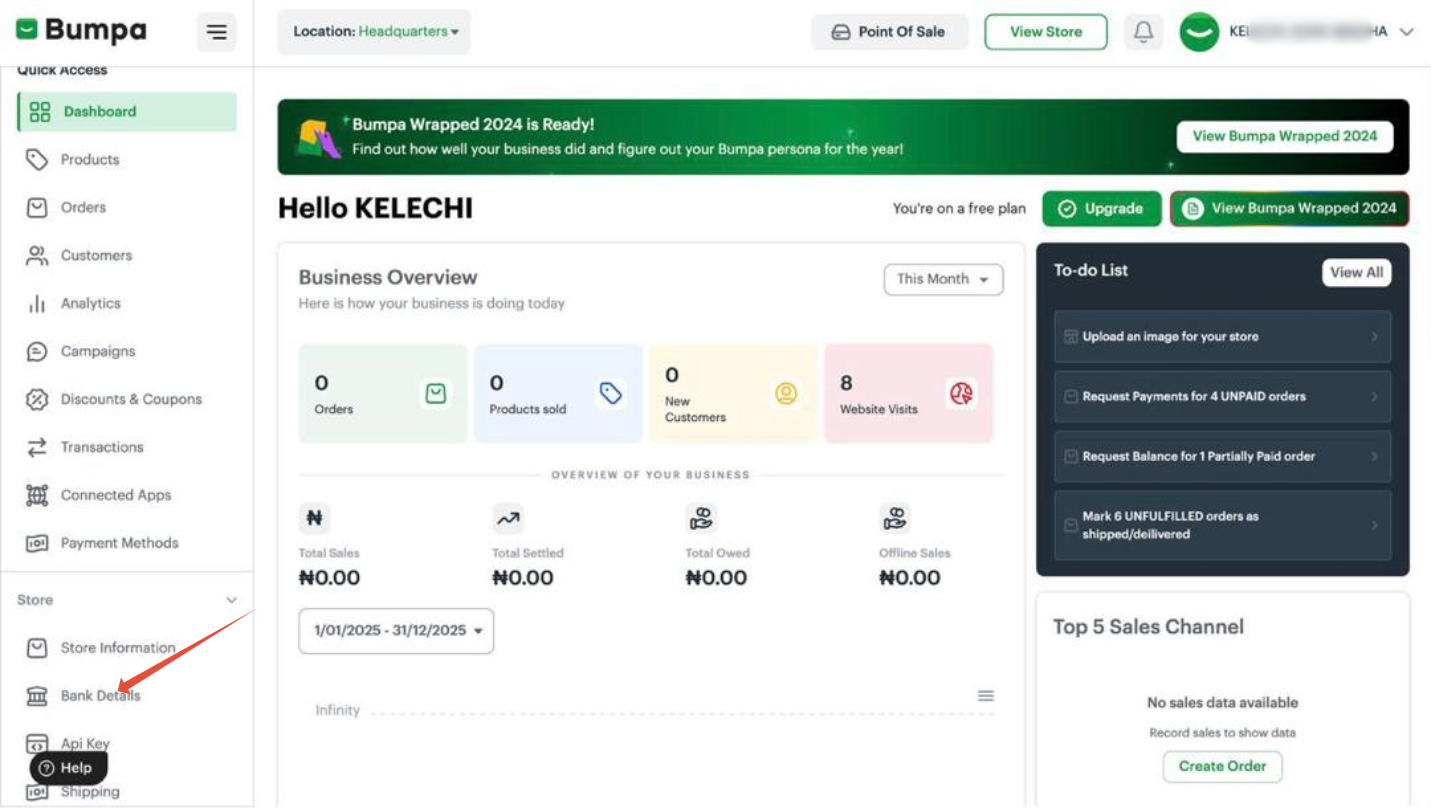Open the notifications bell
Viewport: 1431px width, 808px height.
coord(1143,32)
